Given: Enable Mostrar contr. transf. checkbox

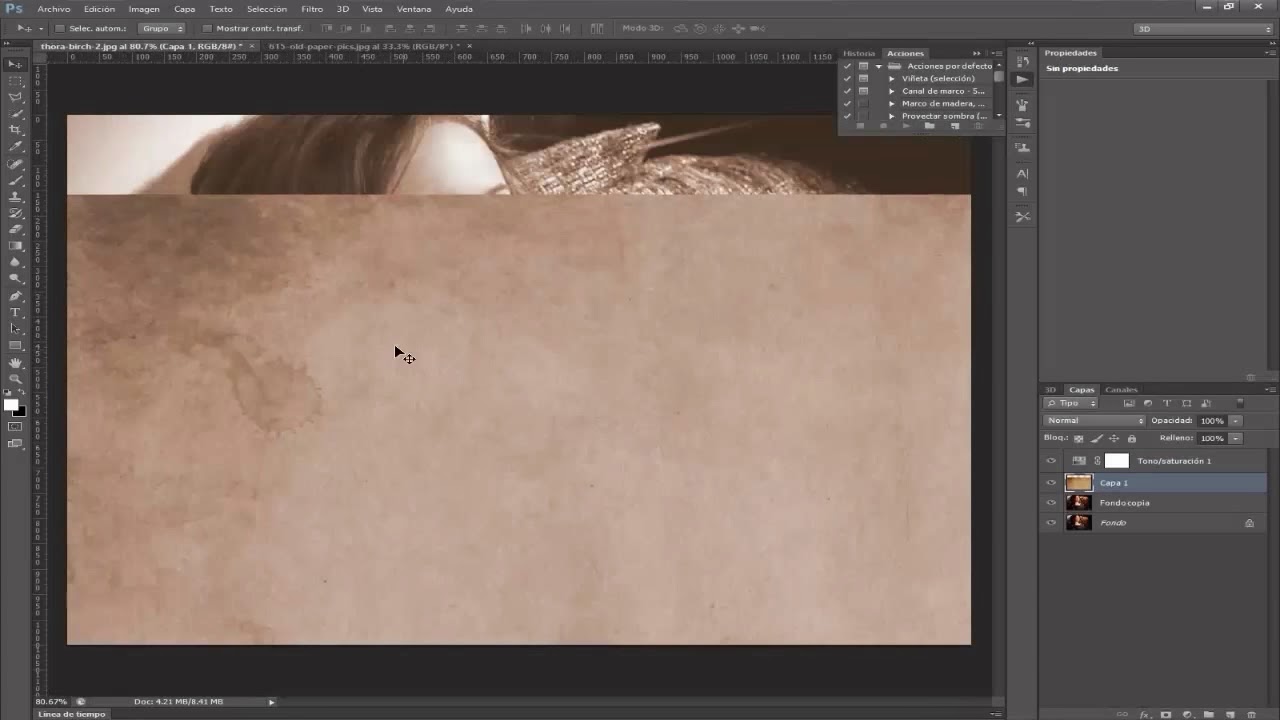Looking at the screenshot, I should 207,28.
